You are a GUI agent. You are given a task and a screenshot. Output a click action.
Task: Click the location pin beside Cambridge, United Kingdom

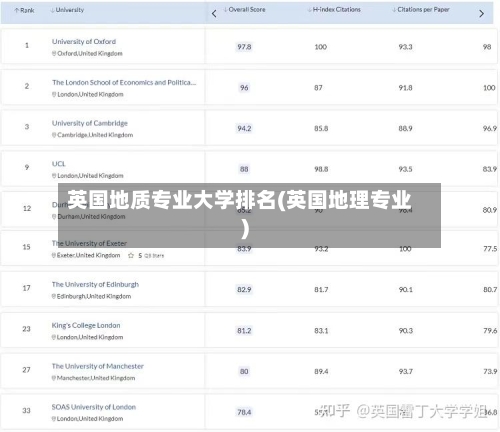pos(54,135)
